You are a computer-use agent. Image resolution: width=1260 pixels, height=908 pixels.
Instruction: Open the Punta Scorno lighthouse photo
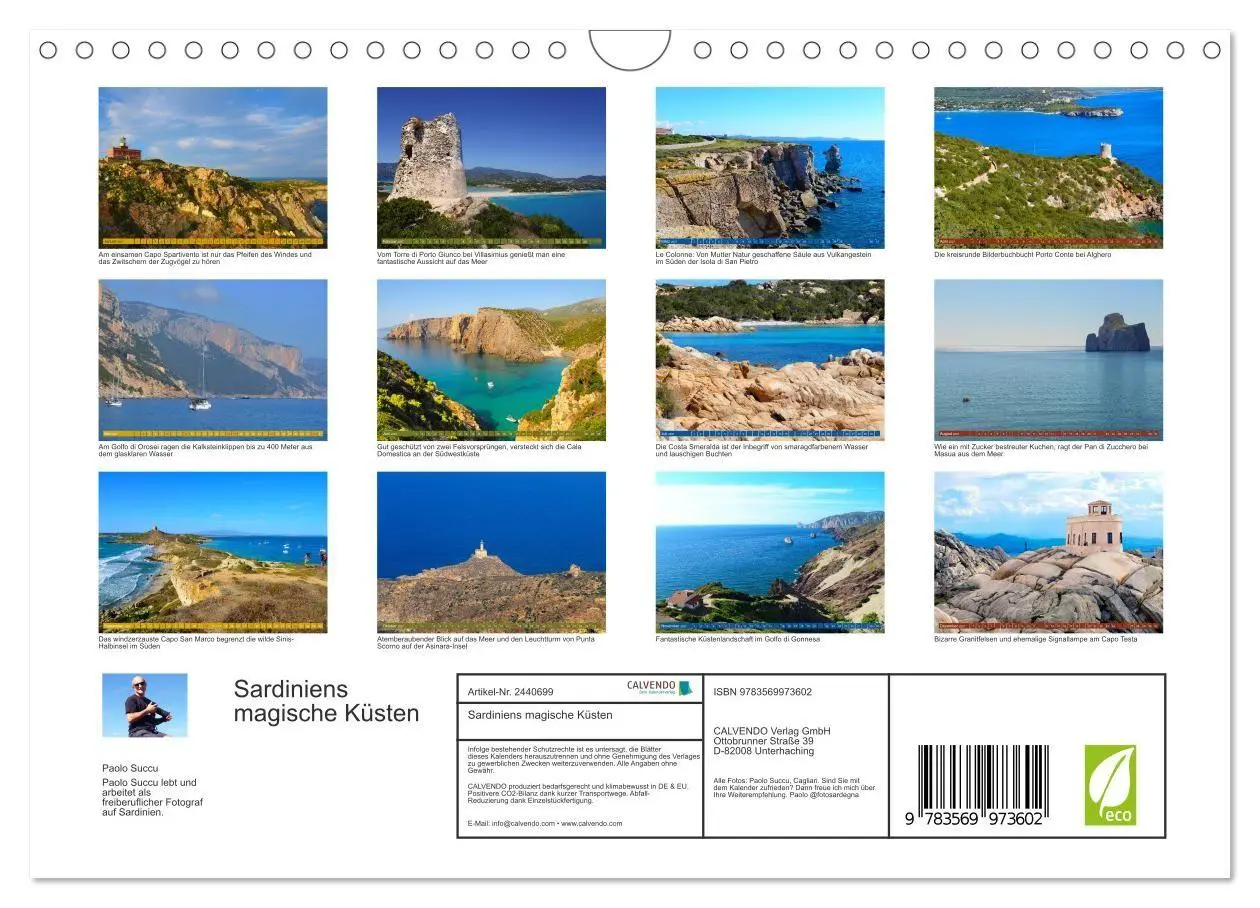(x=491, y=552)
